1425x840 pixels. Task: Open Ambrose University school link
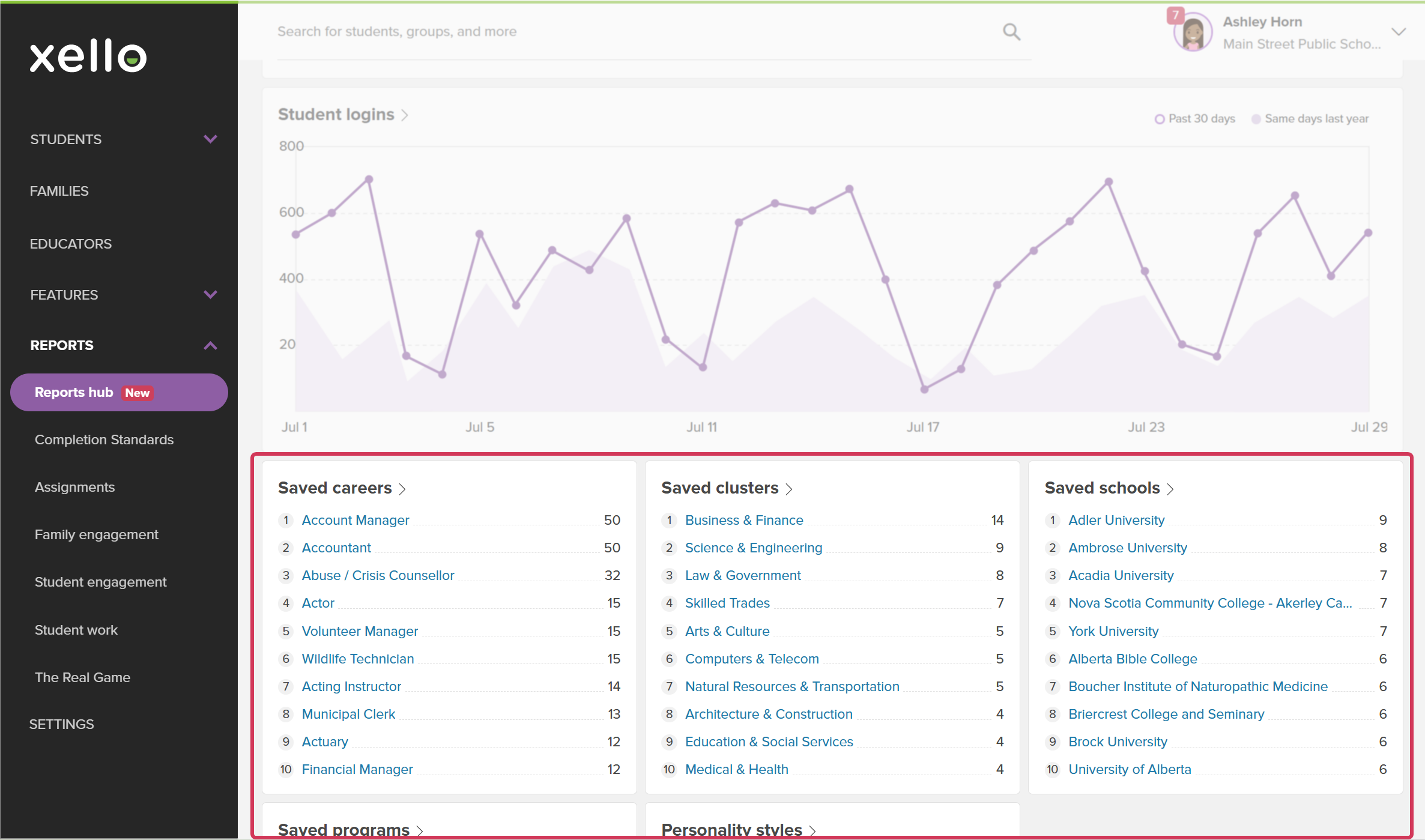[1128, 548]
